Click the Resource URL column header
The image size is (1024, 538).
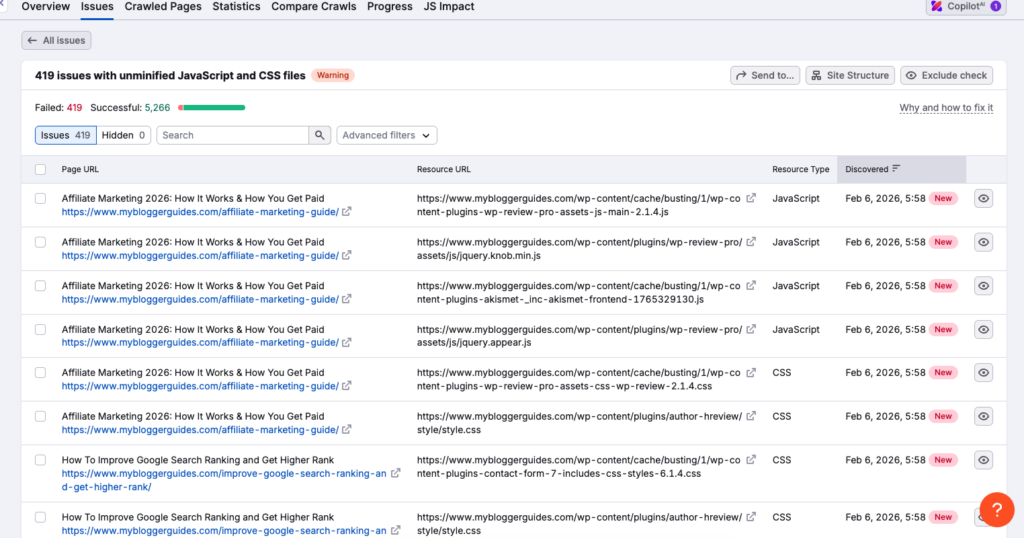click(443, 169)
